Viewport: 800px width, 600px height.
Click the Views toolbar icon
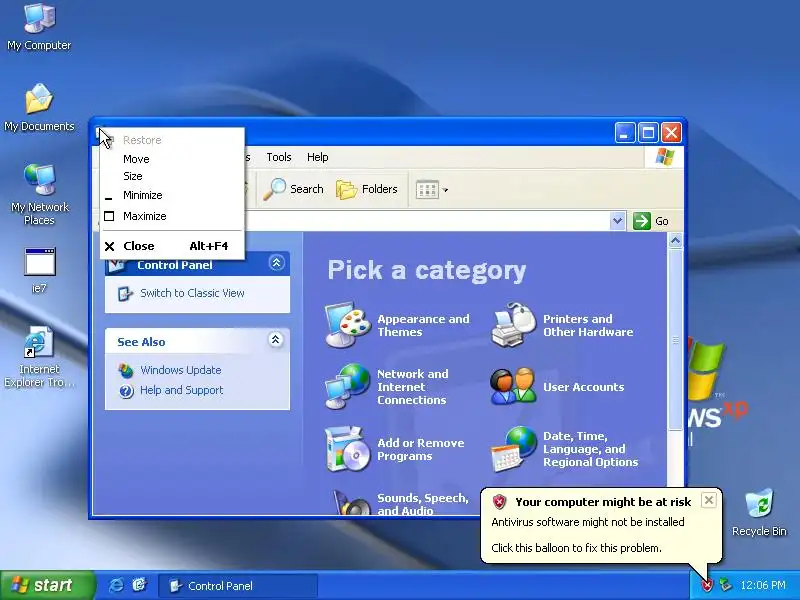point(427,190)
